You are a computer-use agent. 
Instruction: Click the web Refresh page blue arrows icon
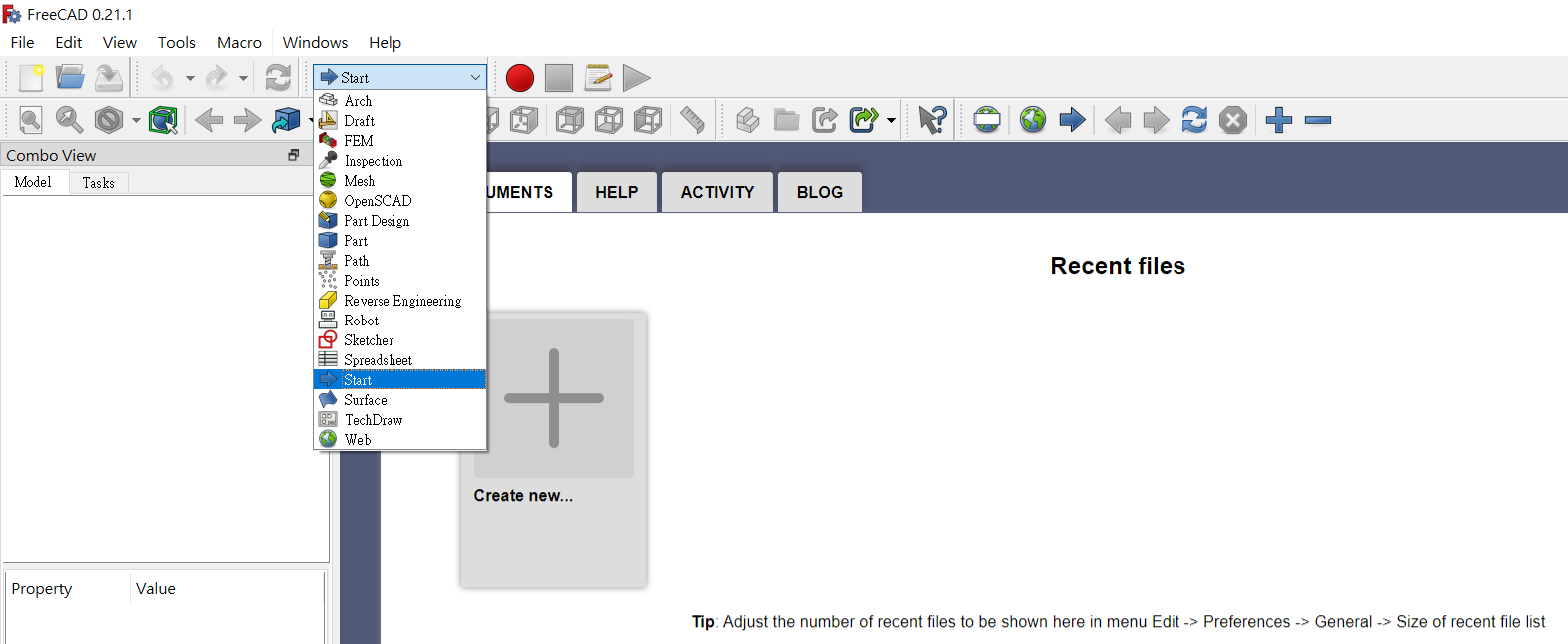pyautogui.click(x=1194, y=120)
